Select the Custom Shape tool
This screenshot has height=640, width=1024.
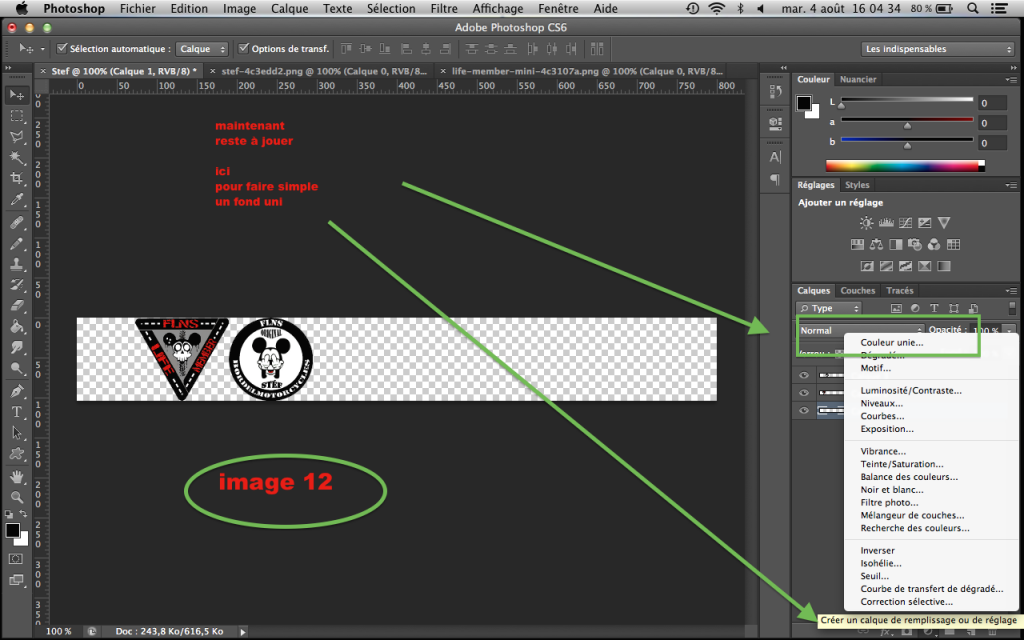tap(17, 454)
